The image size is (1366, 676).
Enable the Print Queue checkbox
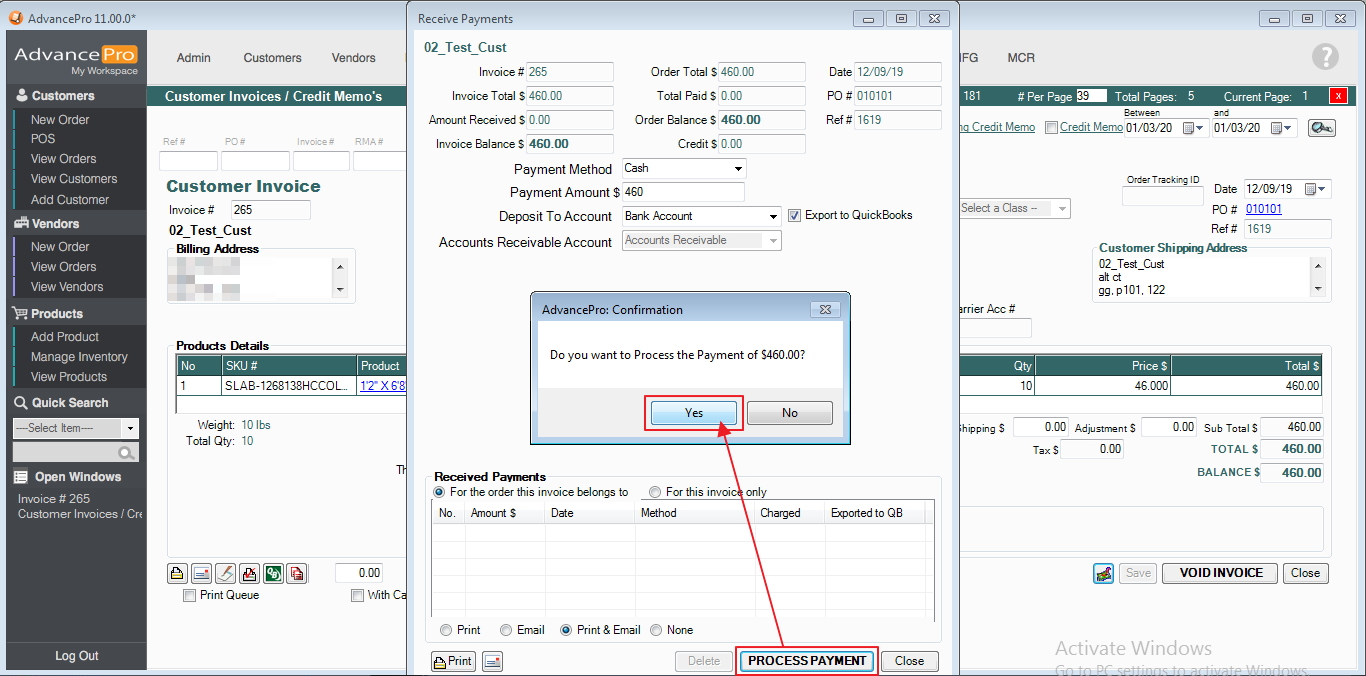189,596
